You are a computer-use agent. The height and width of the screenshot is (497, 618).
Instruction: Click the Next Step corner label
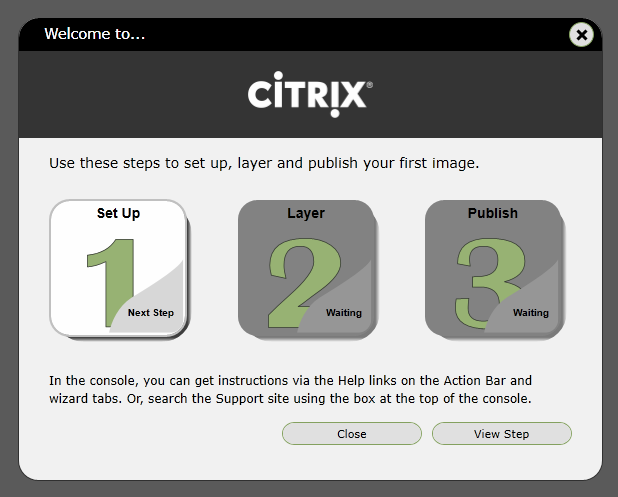pyautogui.click(x=151, y=313)
